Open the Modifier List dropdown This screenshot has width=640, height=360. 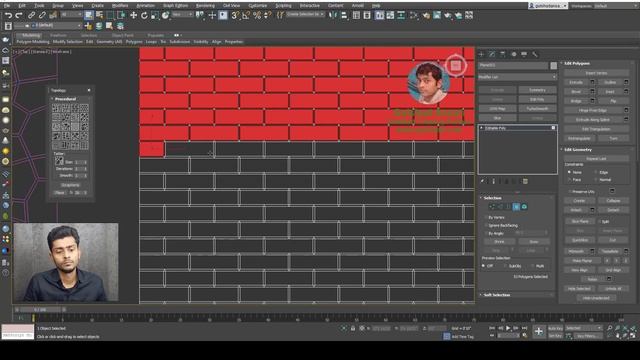click(x=518, y=77)
